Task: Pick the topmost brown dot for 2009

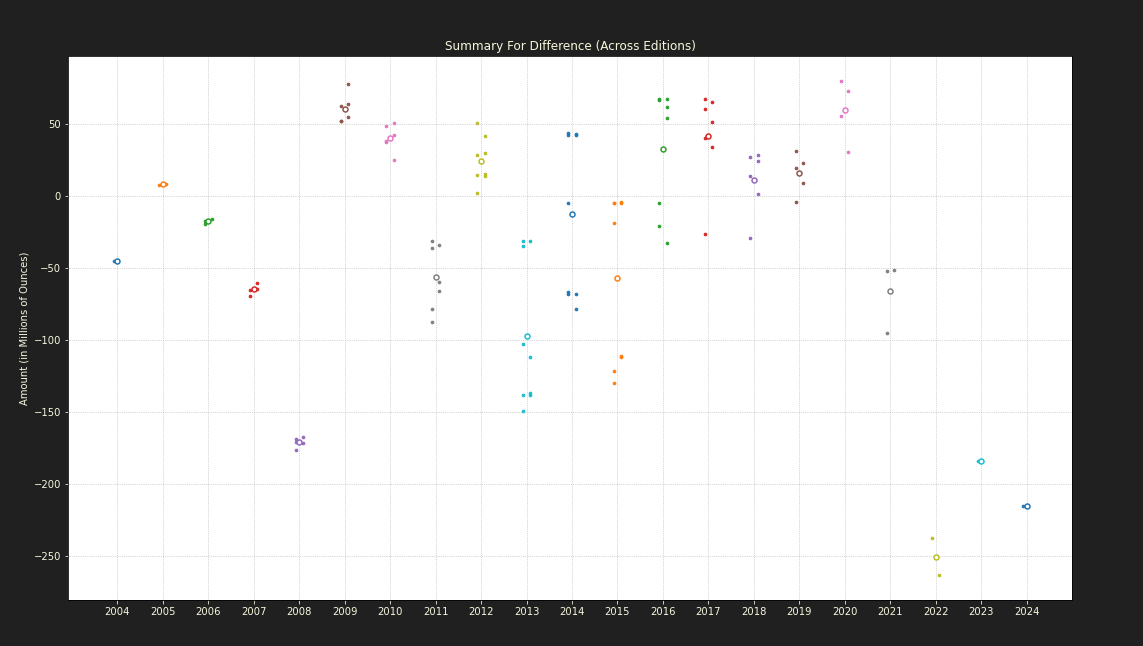Action: pos(348,85)
